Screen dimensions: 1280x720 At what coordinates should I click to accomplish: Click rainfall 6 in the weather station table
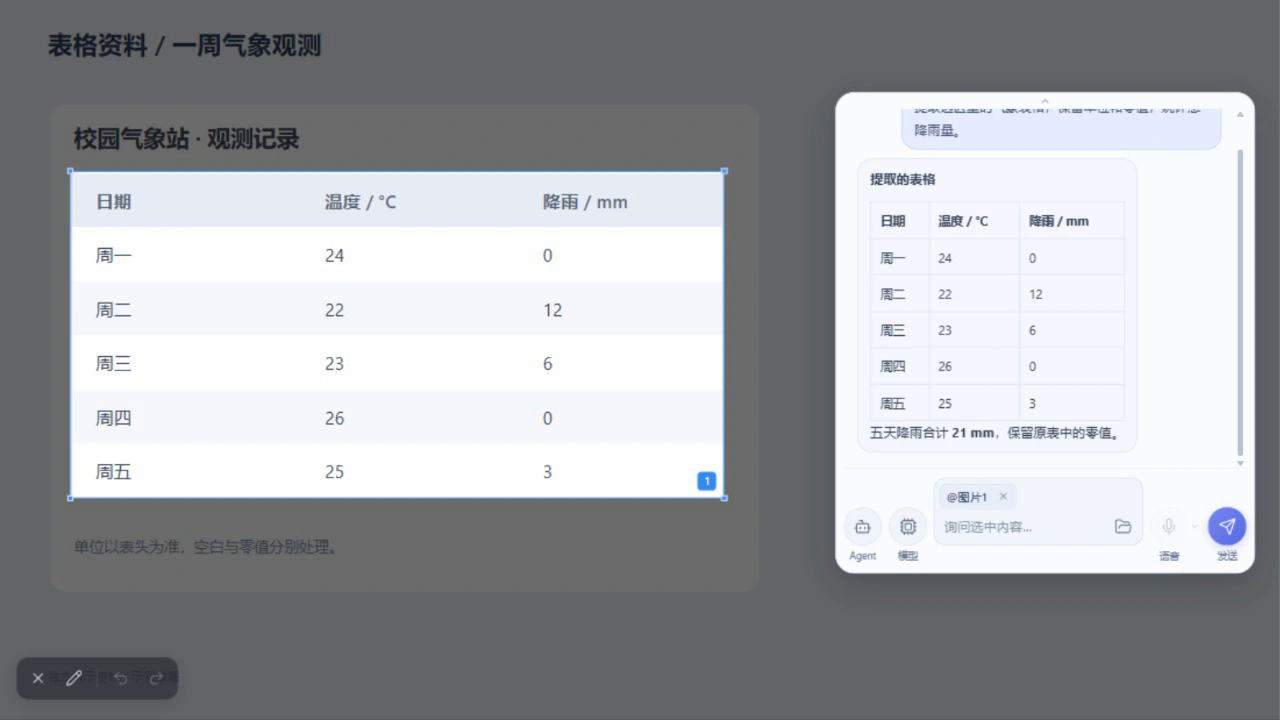point(547,364)
